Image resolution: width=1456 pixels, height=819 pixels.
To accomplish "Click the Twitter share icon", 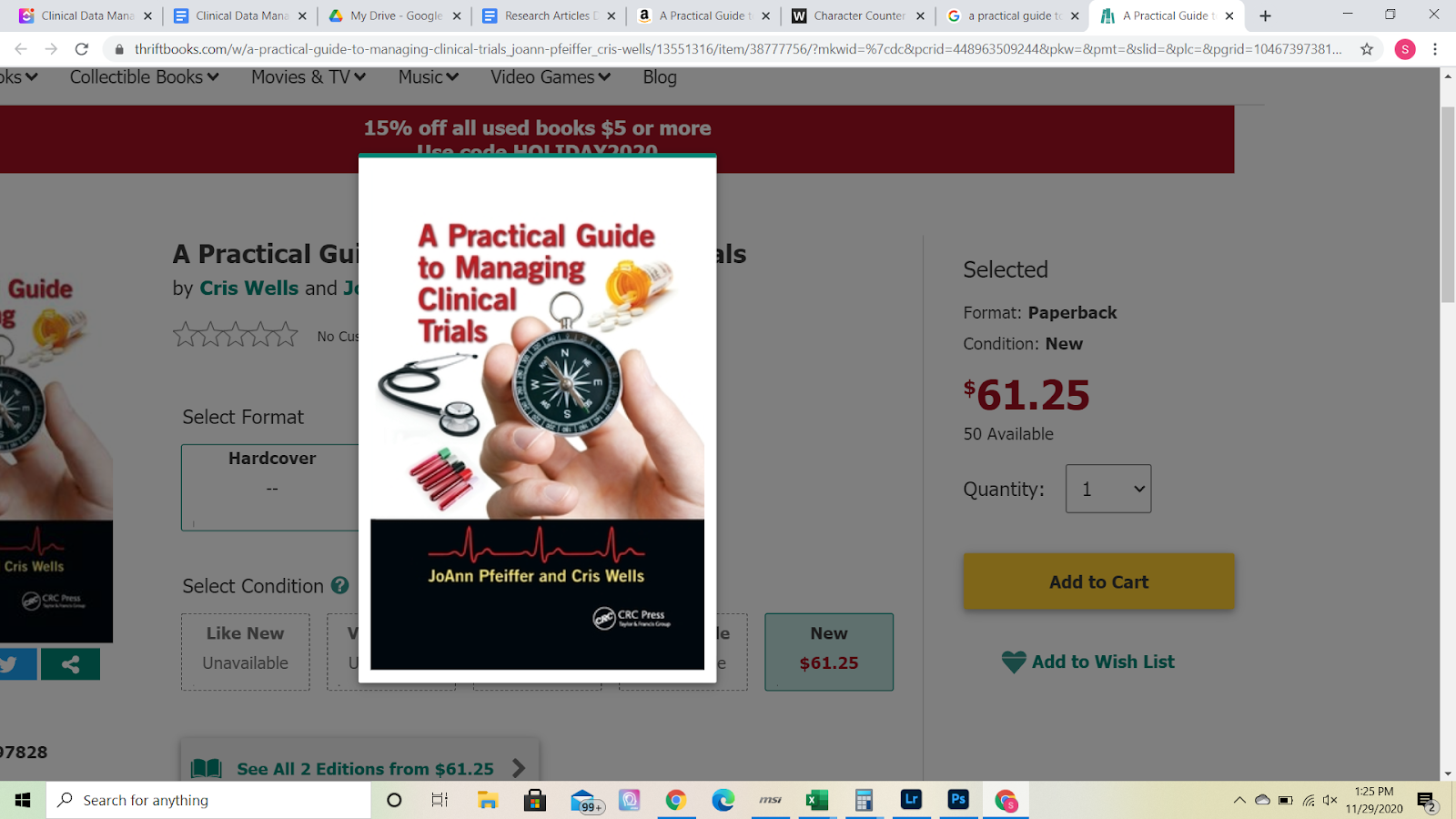I will (x=13, y=664).
